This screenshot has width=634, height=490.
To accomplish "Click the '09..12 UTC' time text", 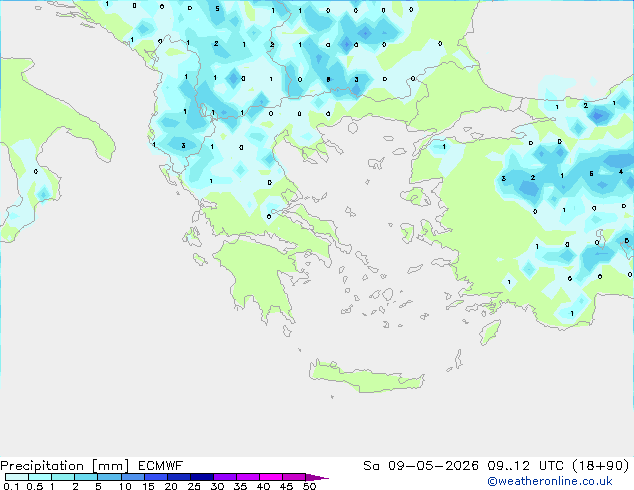I will pyautogui.click(x=525, y=466).
